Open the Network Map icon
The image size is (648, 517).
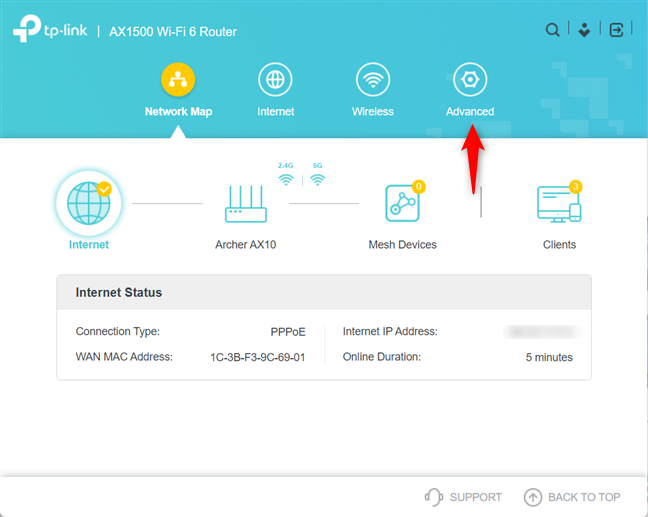[x=178, y=79]
